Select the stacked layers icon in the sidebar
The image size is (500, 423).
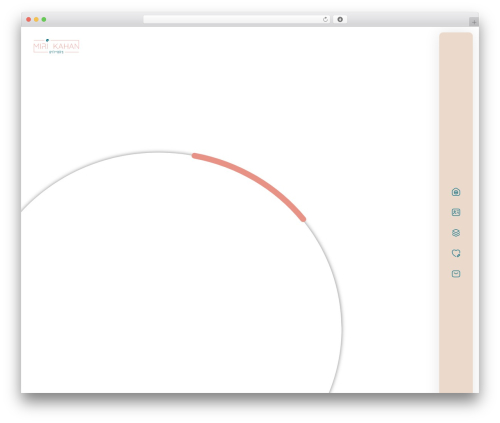coord(456,233)
